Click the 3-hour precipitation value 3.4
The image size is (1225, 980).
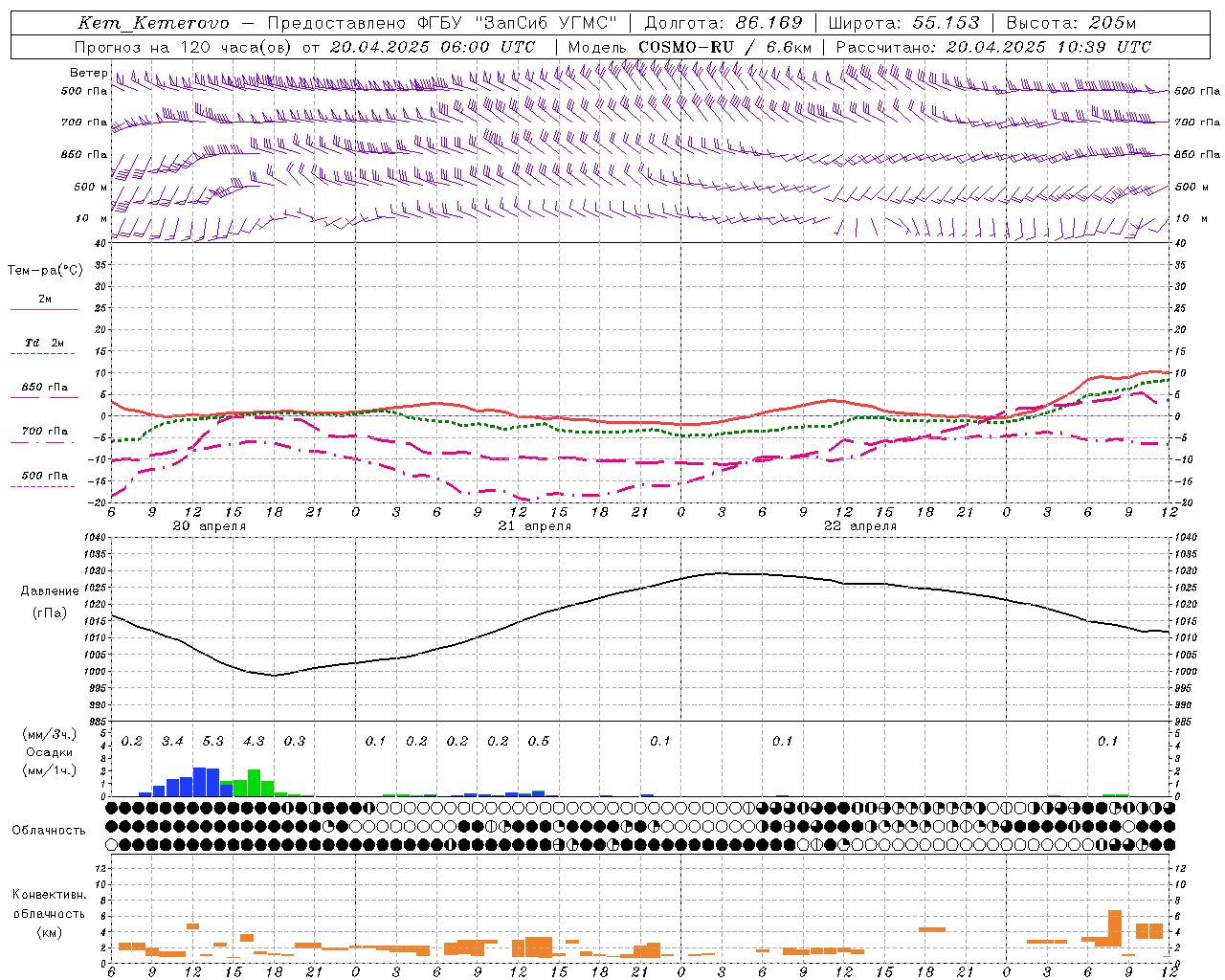click(x=172, y=742)
